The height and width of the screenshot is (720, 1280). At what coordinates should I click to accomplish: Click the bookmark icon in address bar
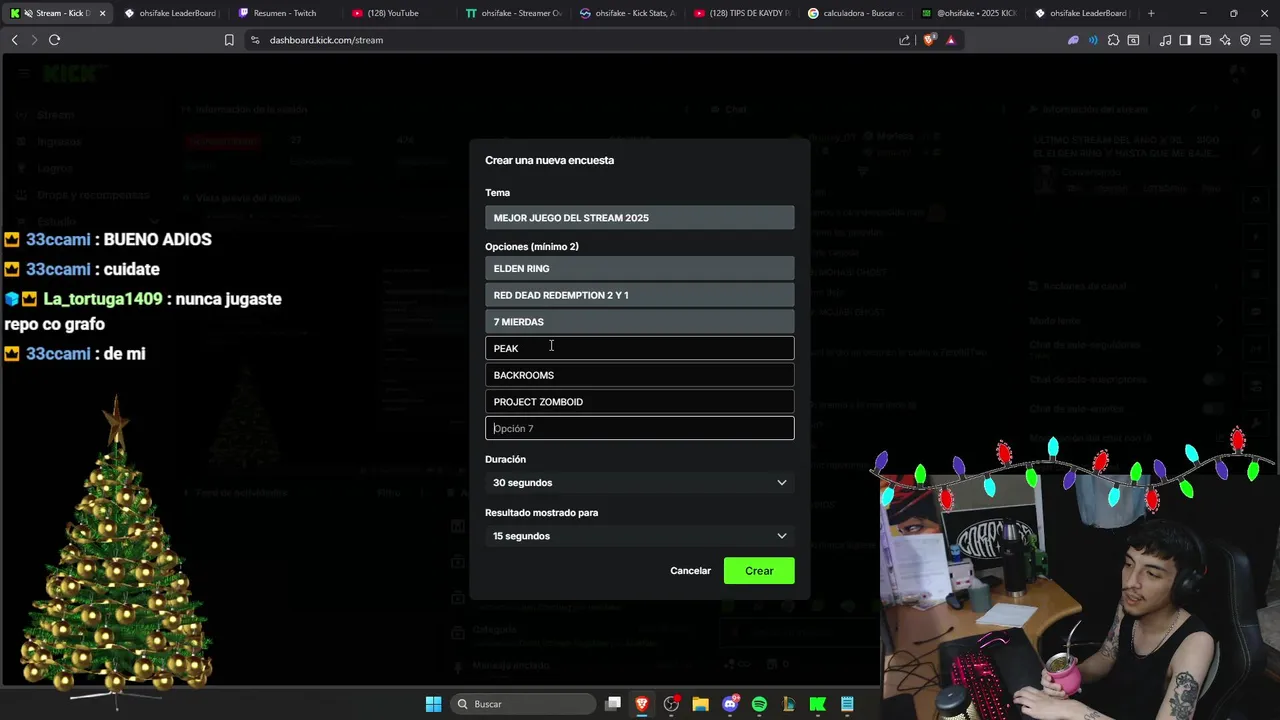coord(229,40)
